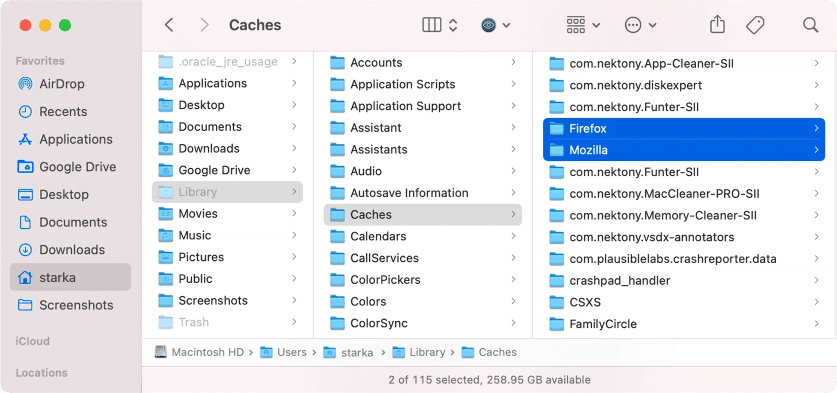Open Applications in the sidebar favorites

[x=70, y=139]
